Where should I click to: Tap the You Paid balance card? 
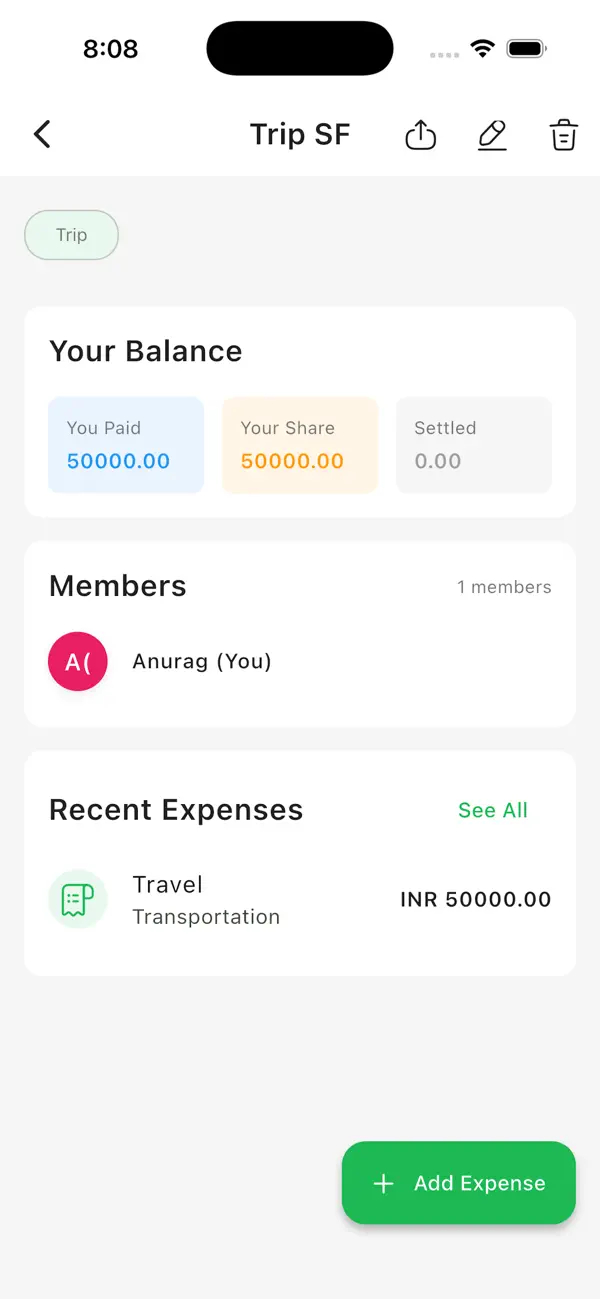pos(126,445)
